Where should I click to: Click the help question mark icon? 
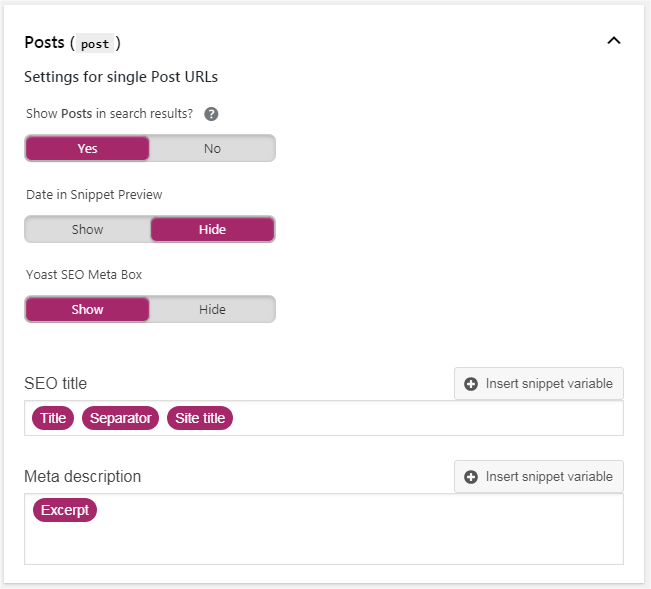point(211,114)
